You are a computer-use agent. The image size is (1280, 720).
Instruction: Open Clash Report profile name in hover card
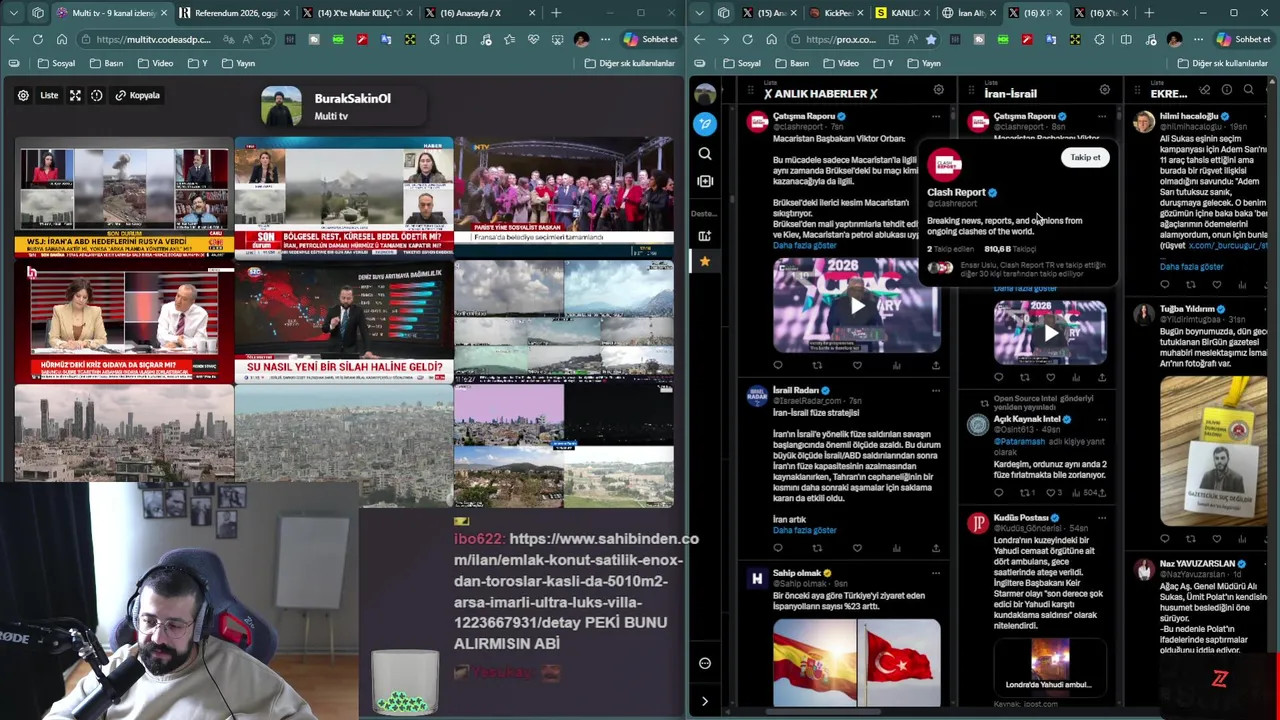point(956,192)
